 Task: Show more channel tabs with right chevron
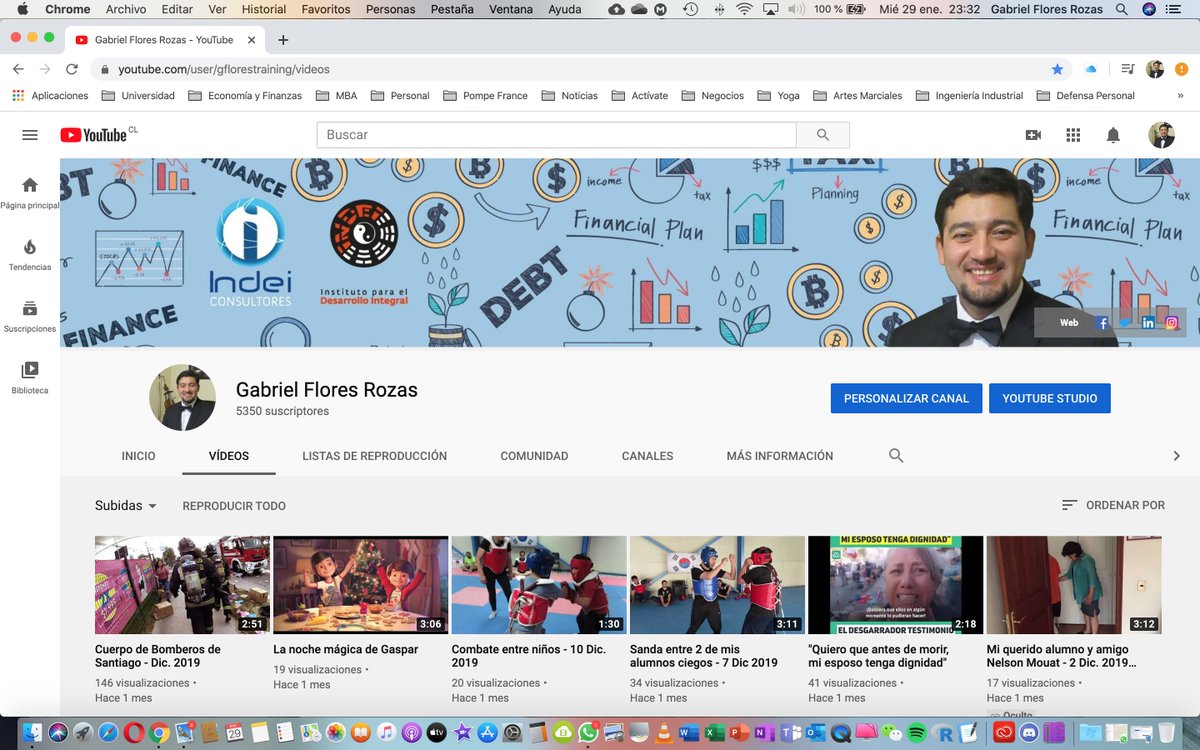pyautogui.click(x=1176, y=456)
